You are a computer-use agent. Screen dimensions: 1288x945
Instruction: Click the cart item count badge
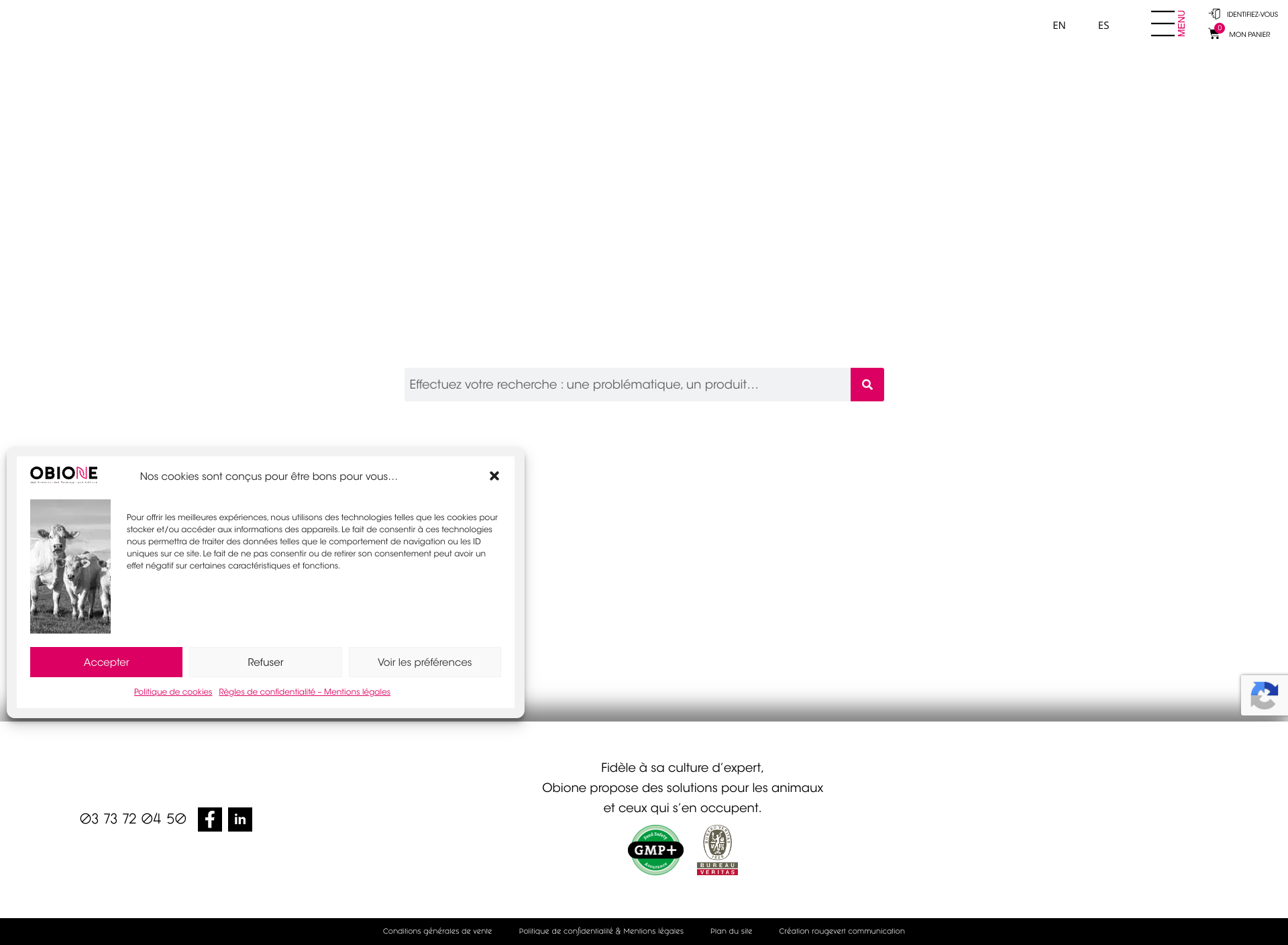1220,28
